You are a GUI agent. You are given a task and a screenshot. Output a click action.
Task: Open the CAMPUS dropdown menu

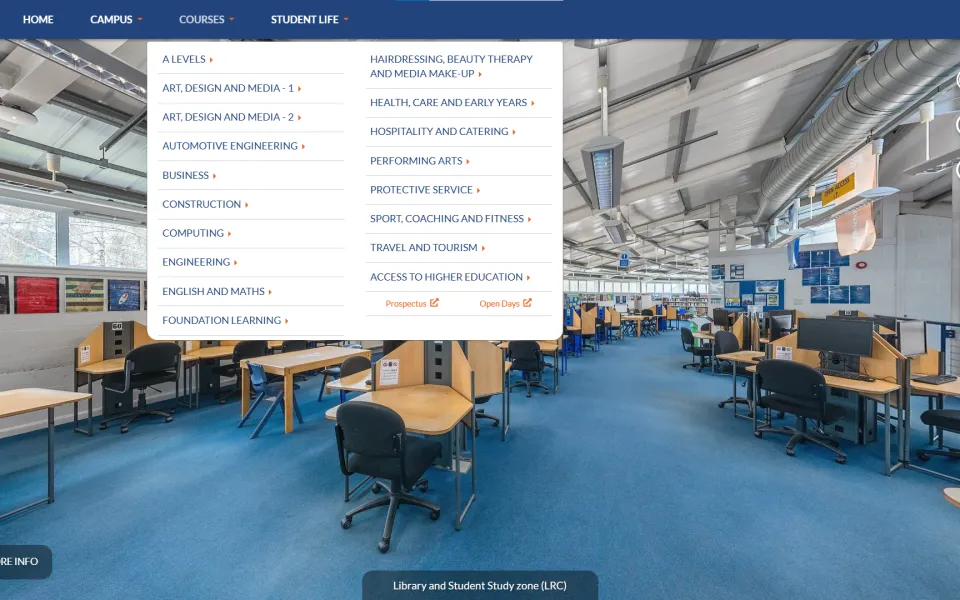[x=116, y=20]
